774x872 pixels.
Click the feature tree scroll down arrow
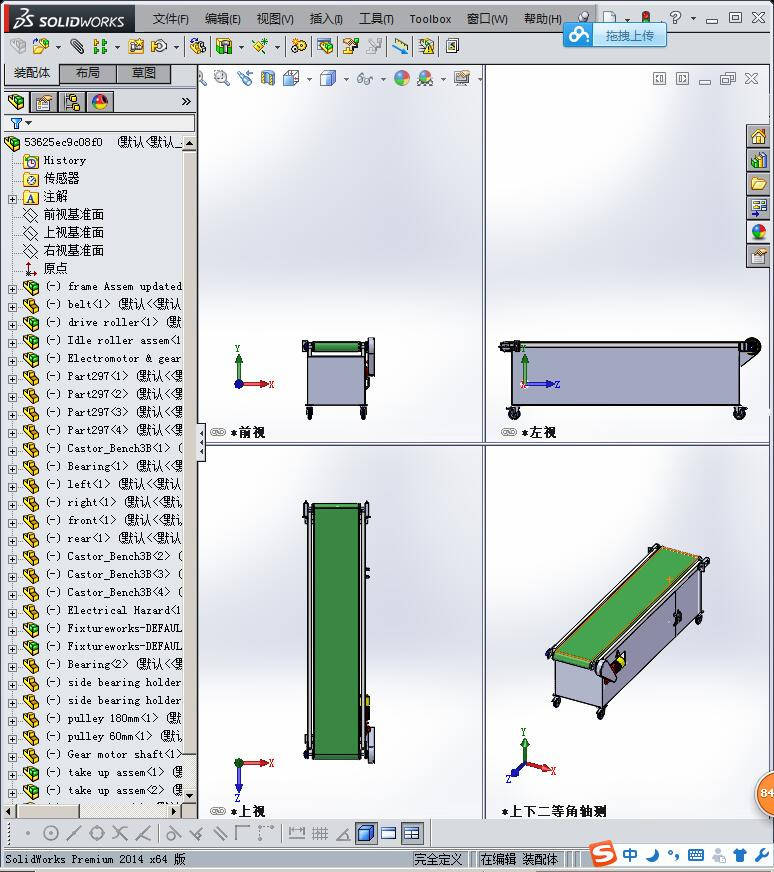[190, 795]
